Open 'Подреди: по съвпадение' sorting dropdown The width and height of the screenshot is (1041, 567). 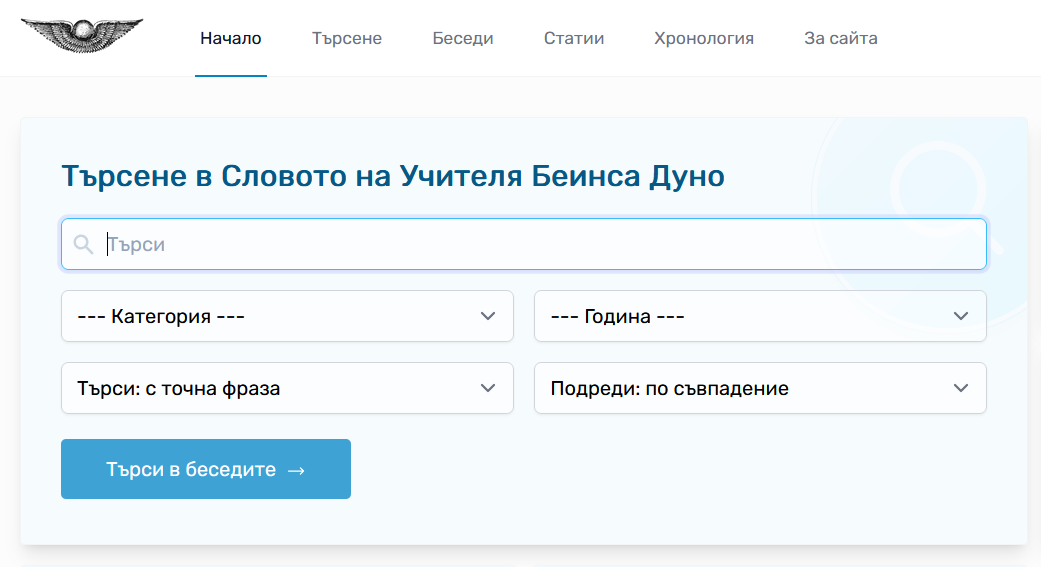pyautogui.click(x=760, y=388)
